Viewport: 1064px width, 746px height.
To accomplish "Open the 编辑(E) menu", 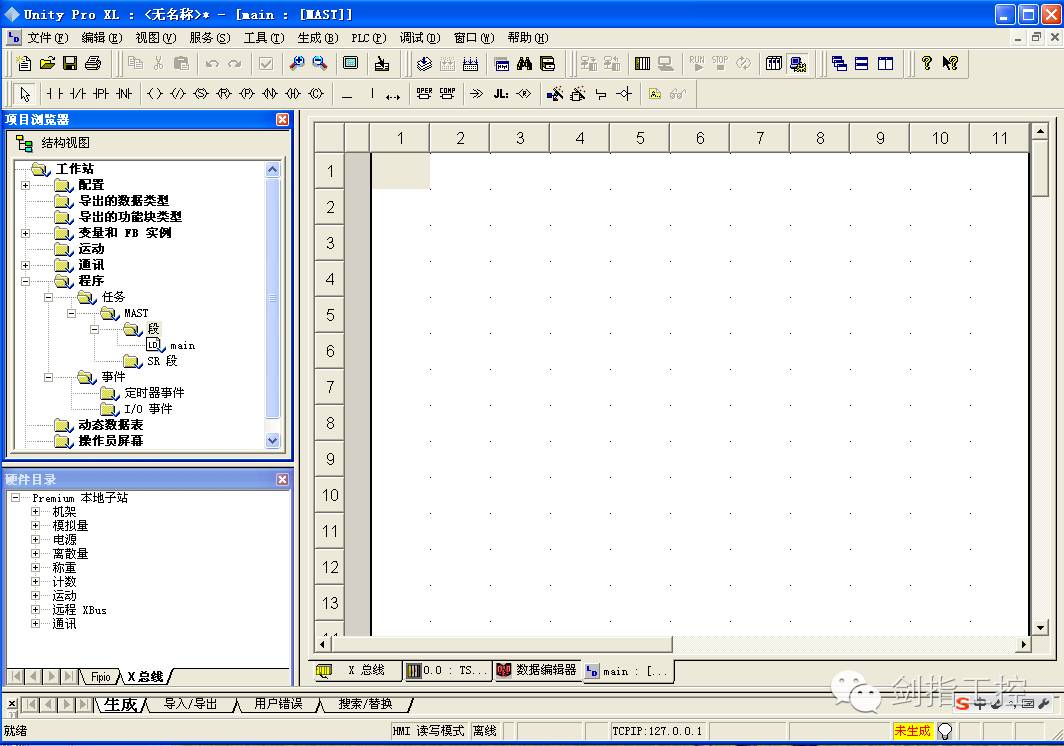I will click(x=101, y=38).
